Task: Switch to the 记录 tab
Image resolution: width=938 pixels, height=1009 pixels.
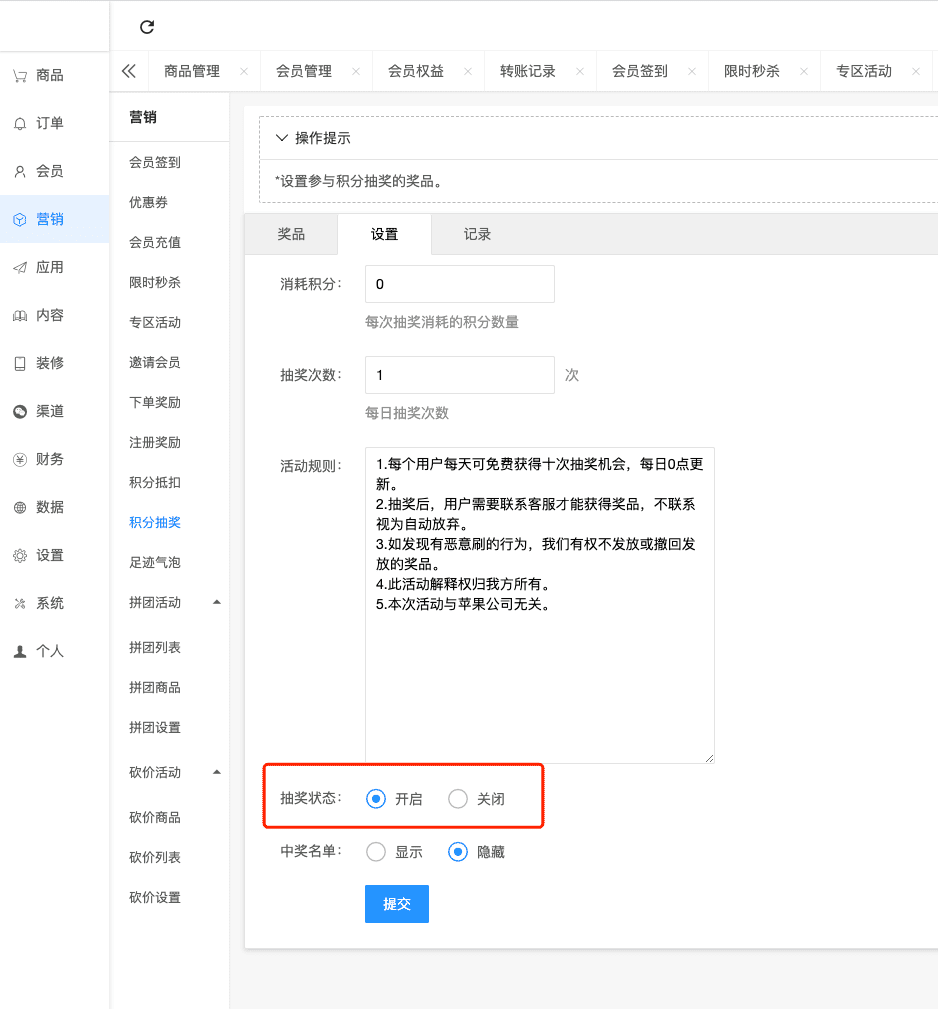Action: coord(477,234)
